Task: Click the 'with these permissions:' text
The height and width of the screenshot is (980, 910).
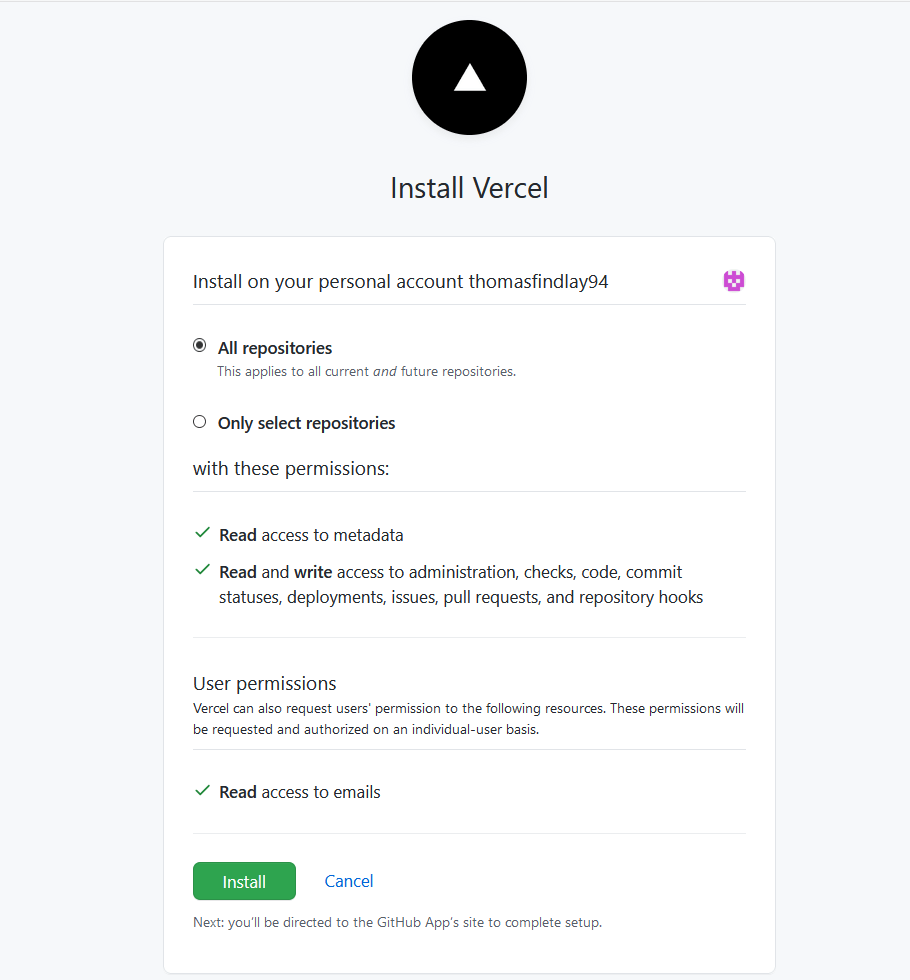Action: point(291,469)
